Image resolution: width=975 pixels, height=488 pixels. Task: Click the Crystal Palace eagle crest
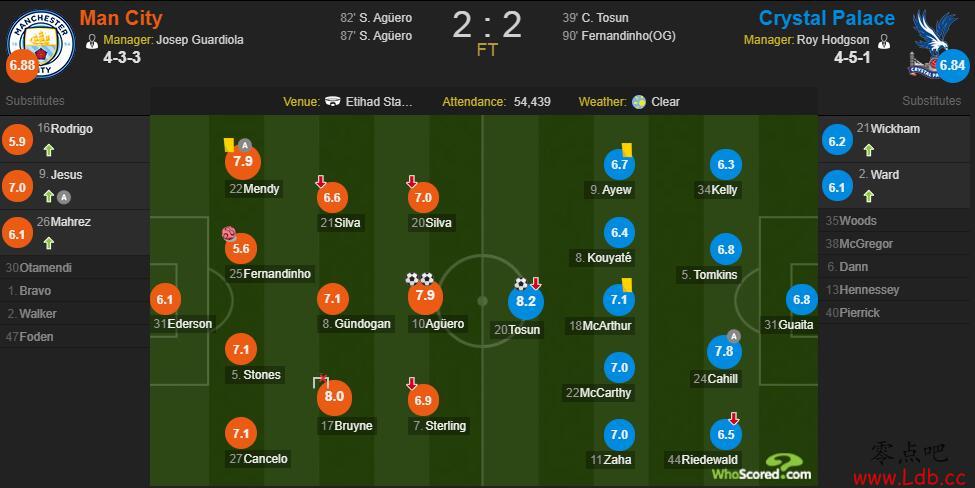click(933, 44)
